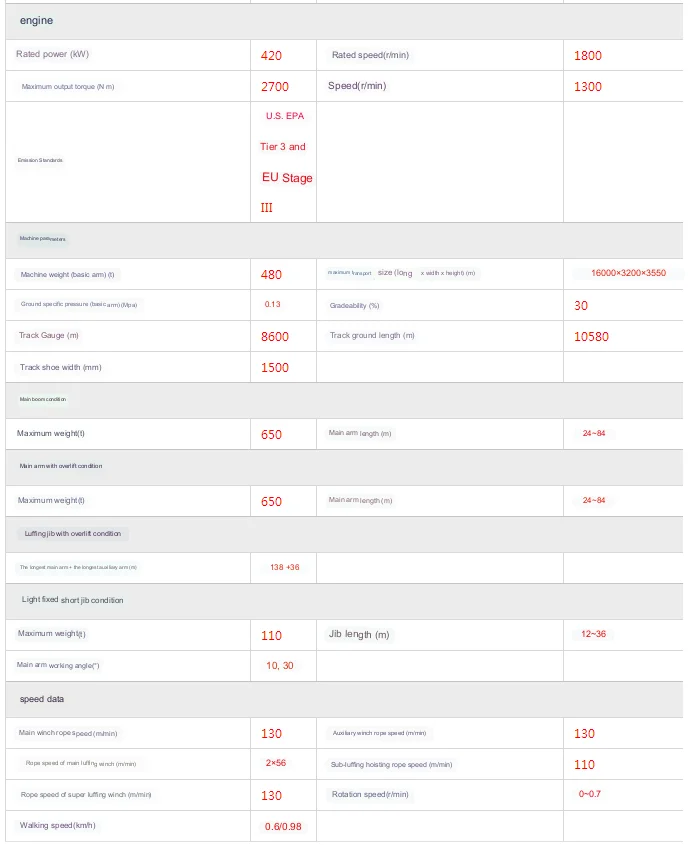Click the Gradeability label
The width and height of the screenshot is (692, 849).
(354, 305)
